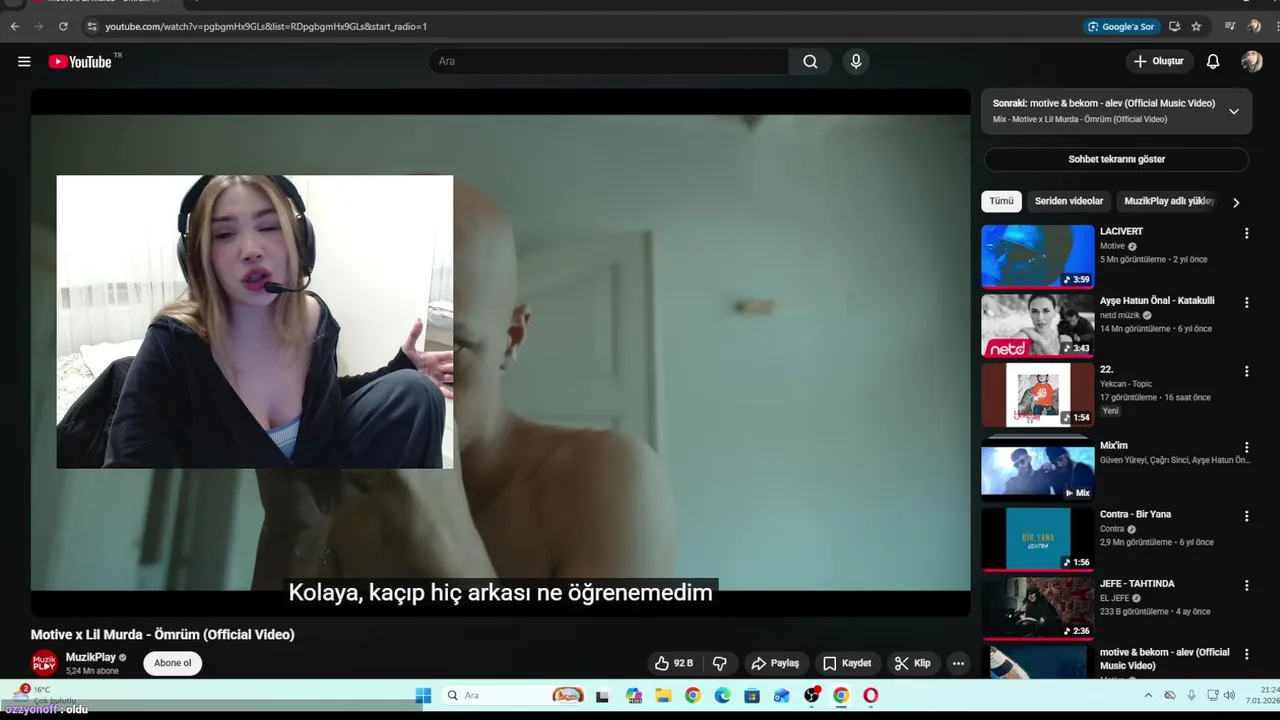Image resolution: width=1280 pixels, height=720 pixels.
Task: Go back with the browser back arrow
Action: pyautogui.click(x=14, y=27)
